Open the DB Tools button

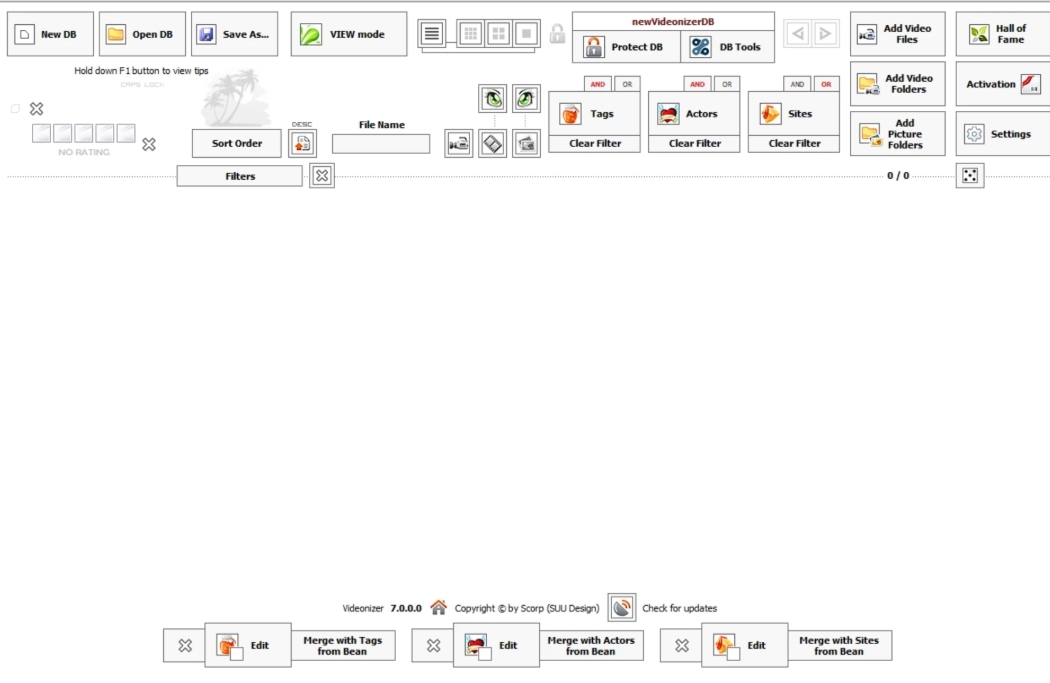(x=727, y=47)
